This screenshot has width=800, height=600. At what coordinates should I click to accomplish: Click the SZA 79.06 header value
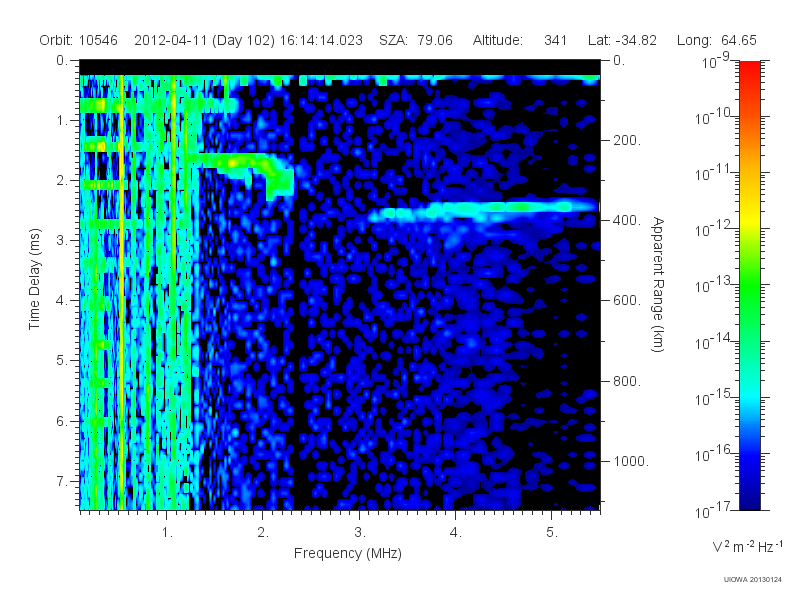(x=416, y=40)
